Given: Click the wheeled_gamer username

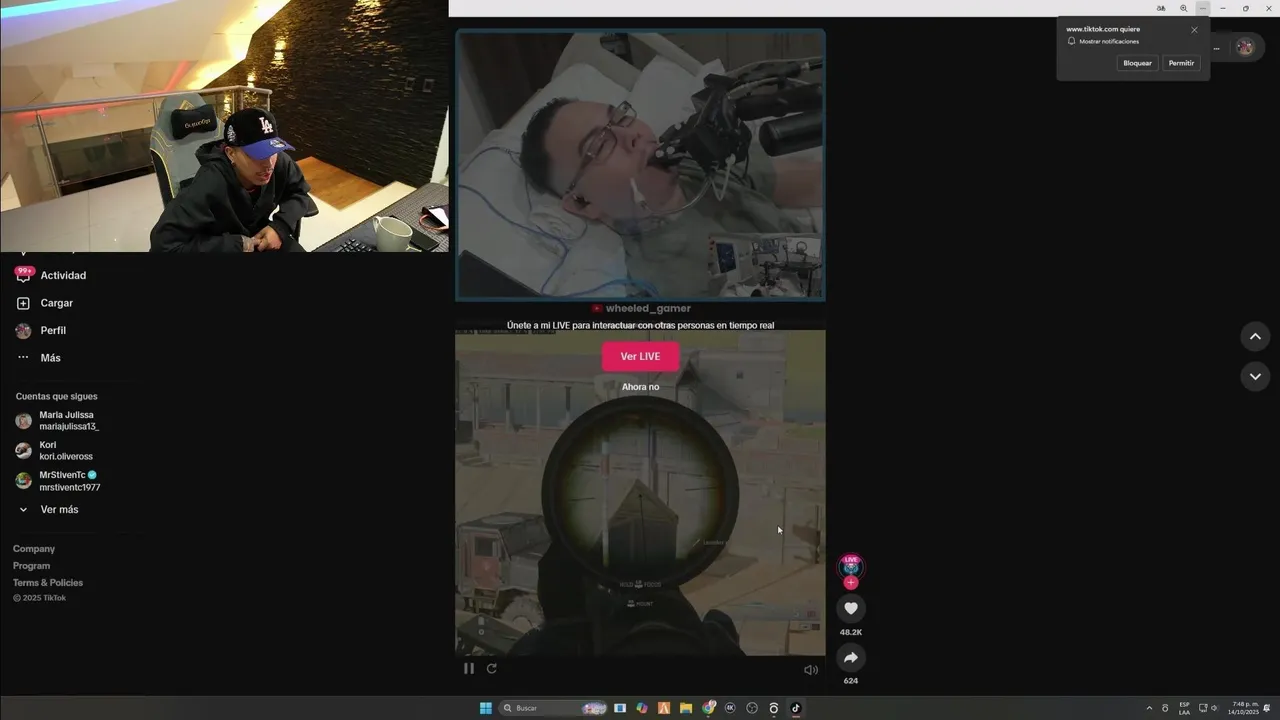Looking at the screenshot, I should click(x=648, y=309).
